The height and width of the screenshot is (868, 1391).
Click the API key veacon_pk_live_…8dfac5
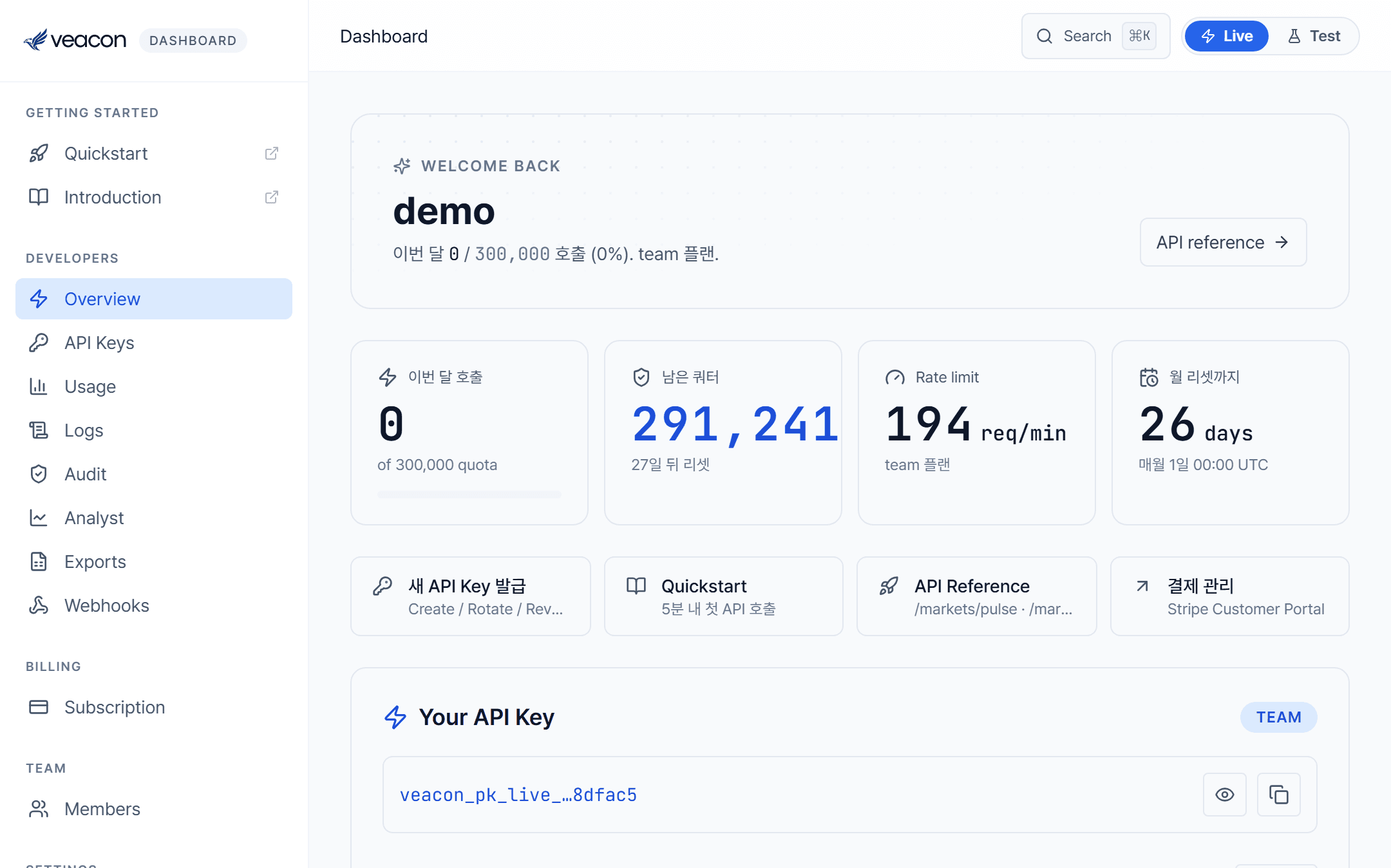click(518, 795)
